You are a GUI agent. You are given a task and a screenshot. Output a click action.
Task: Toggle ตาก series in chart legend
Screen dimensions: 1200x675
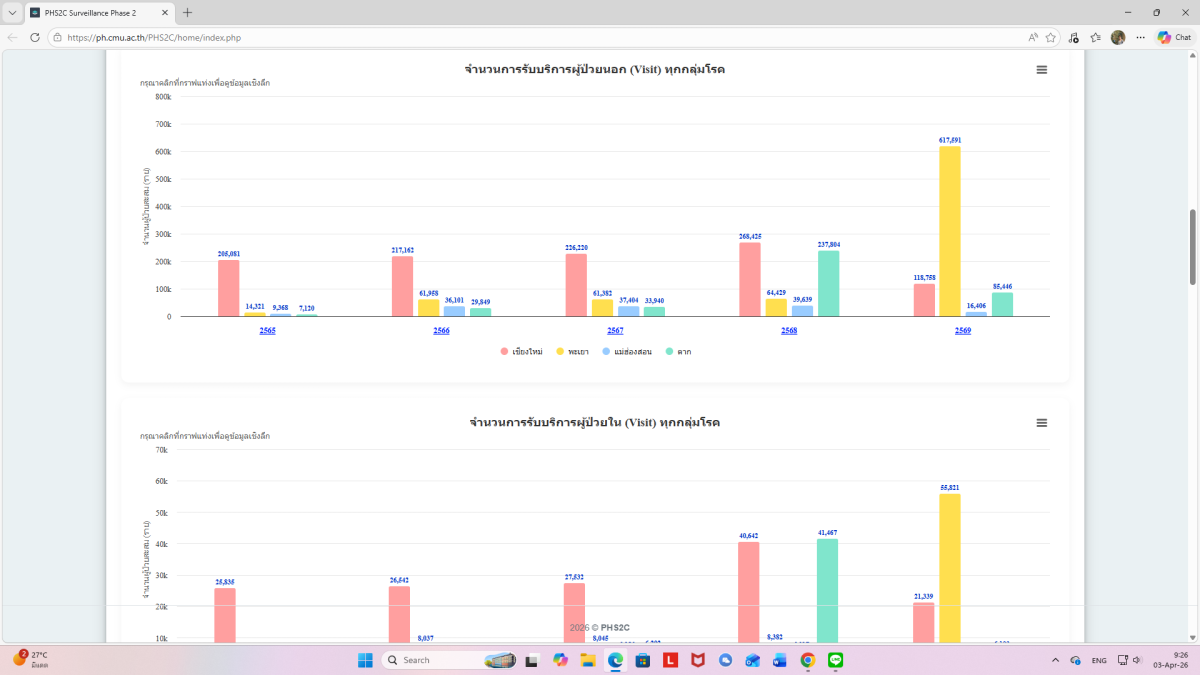point(678,352)
